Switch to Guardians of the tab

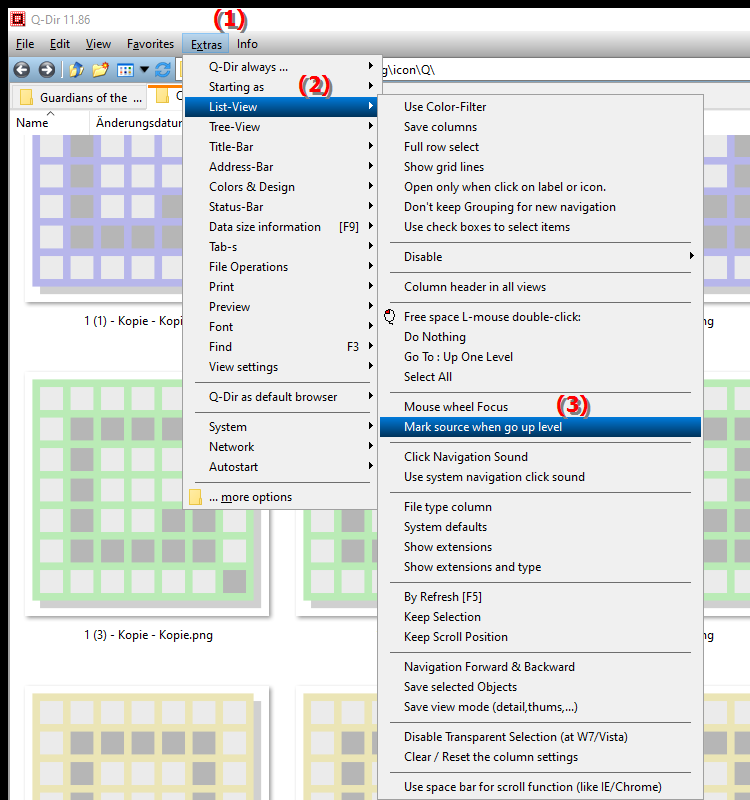click(x=80, y=97)
